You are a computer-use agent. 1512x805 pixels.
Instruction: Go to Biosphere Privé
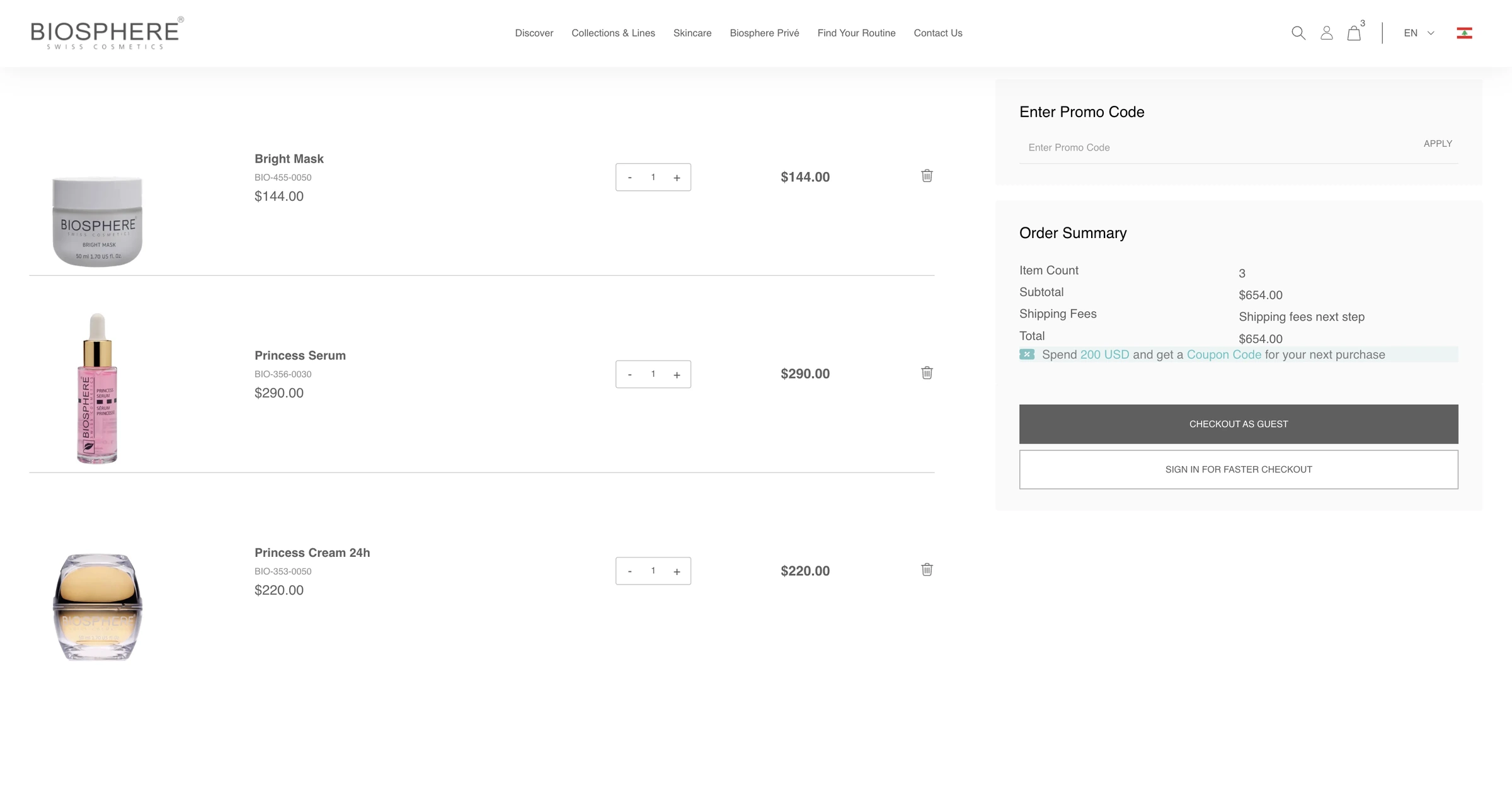764,33
